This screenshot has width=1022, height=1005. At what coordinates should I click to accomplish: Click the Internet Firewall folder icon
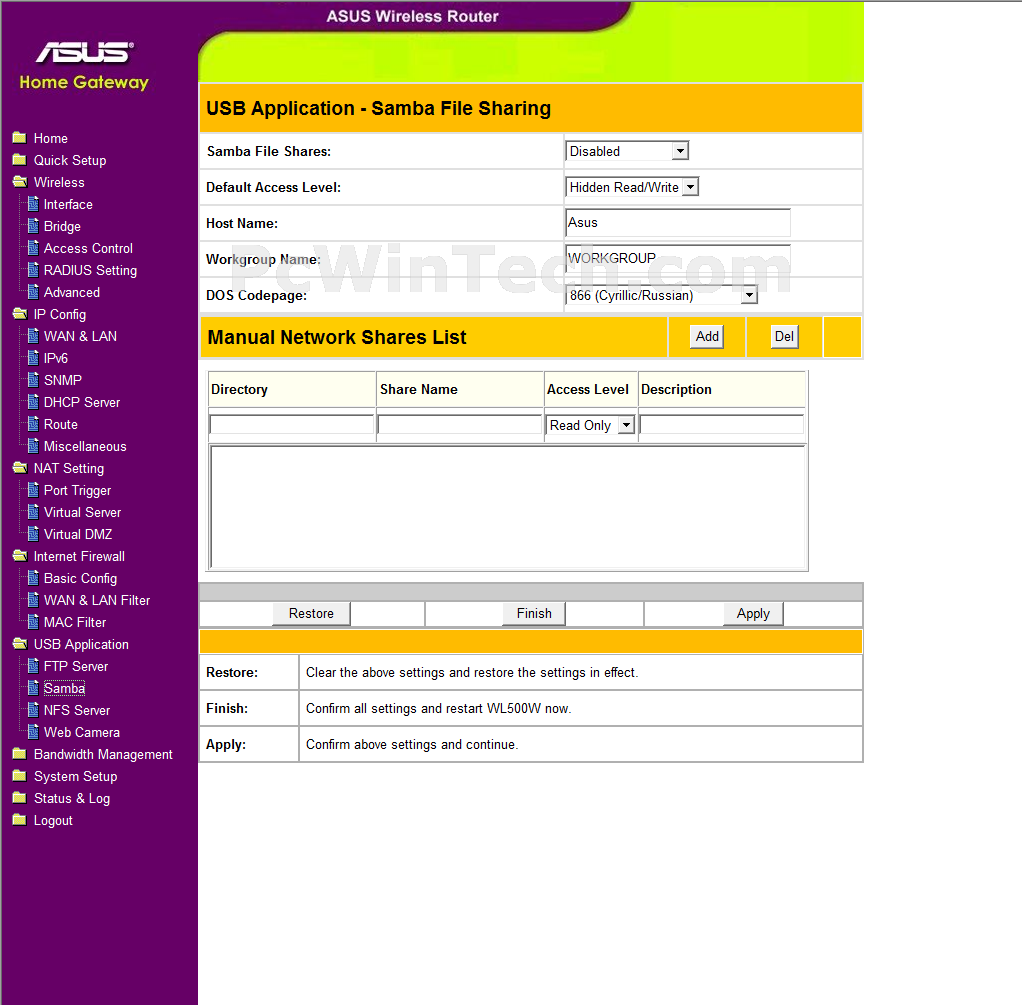point(20,556)
